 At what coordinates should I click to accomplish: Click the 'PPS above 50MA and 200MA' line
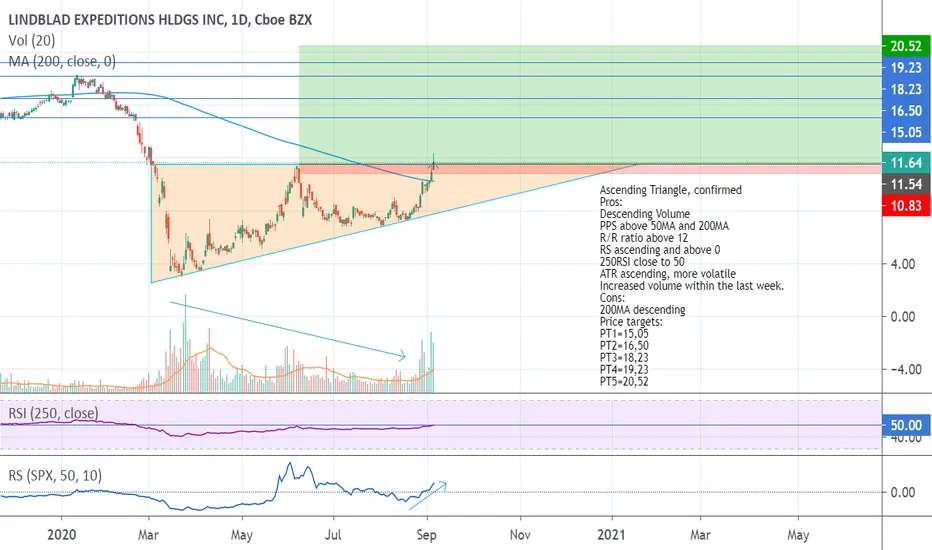[x=664, y=225]
